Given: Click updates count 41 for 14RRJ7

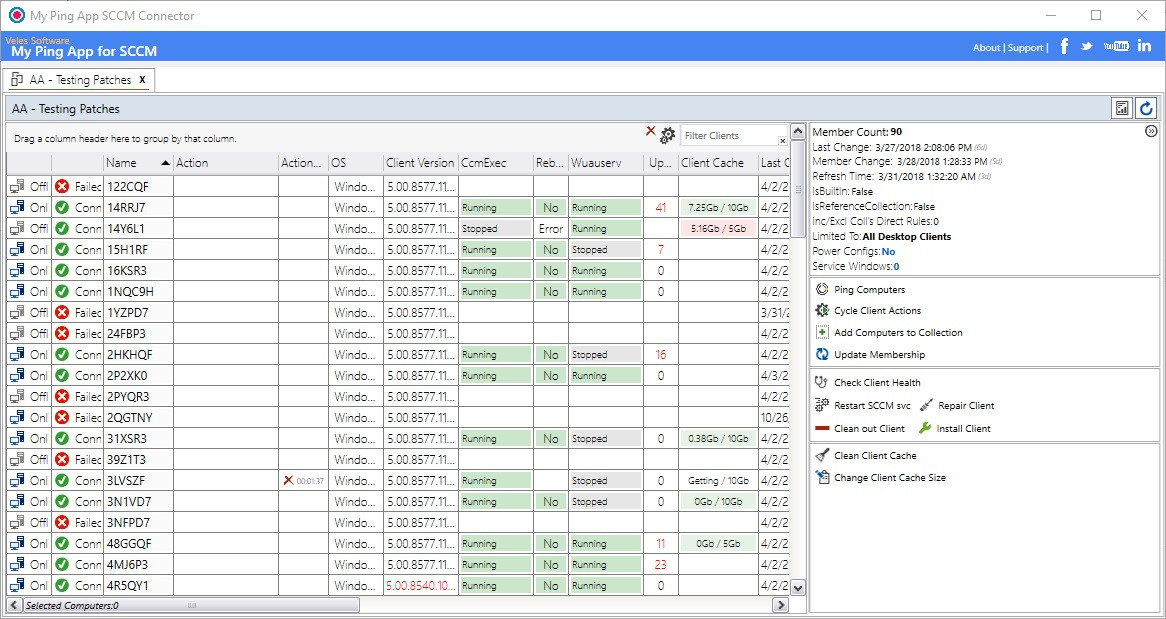Looking at the screenshot, I should [x=661, y=208].
